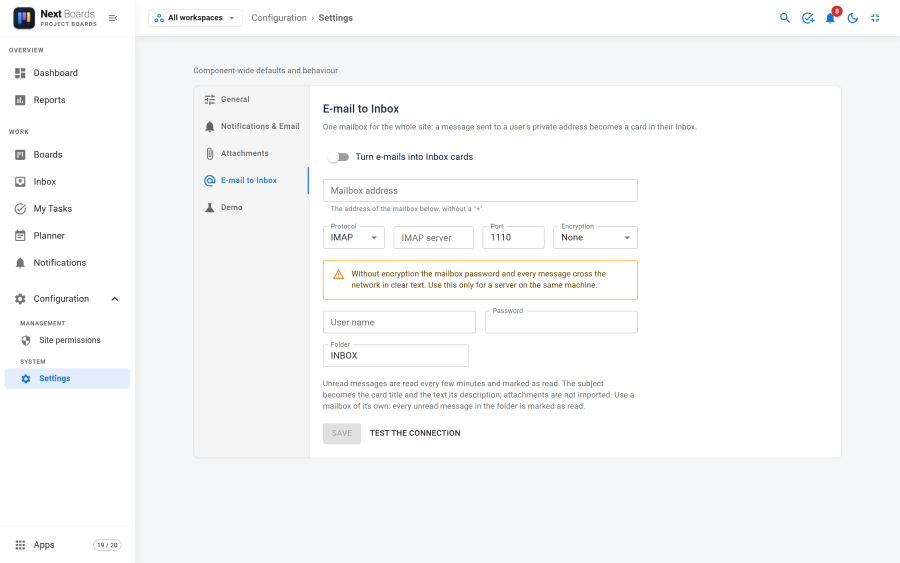Click the Attachments paperclip icon

point(210,153)
